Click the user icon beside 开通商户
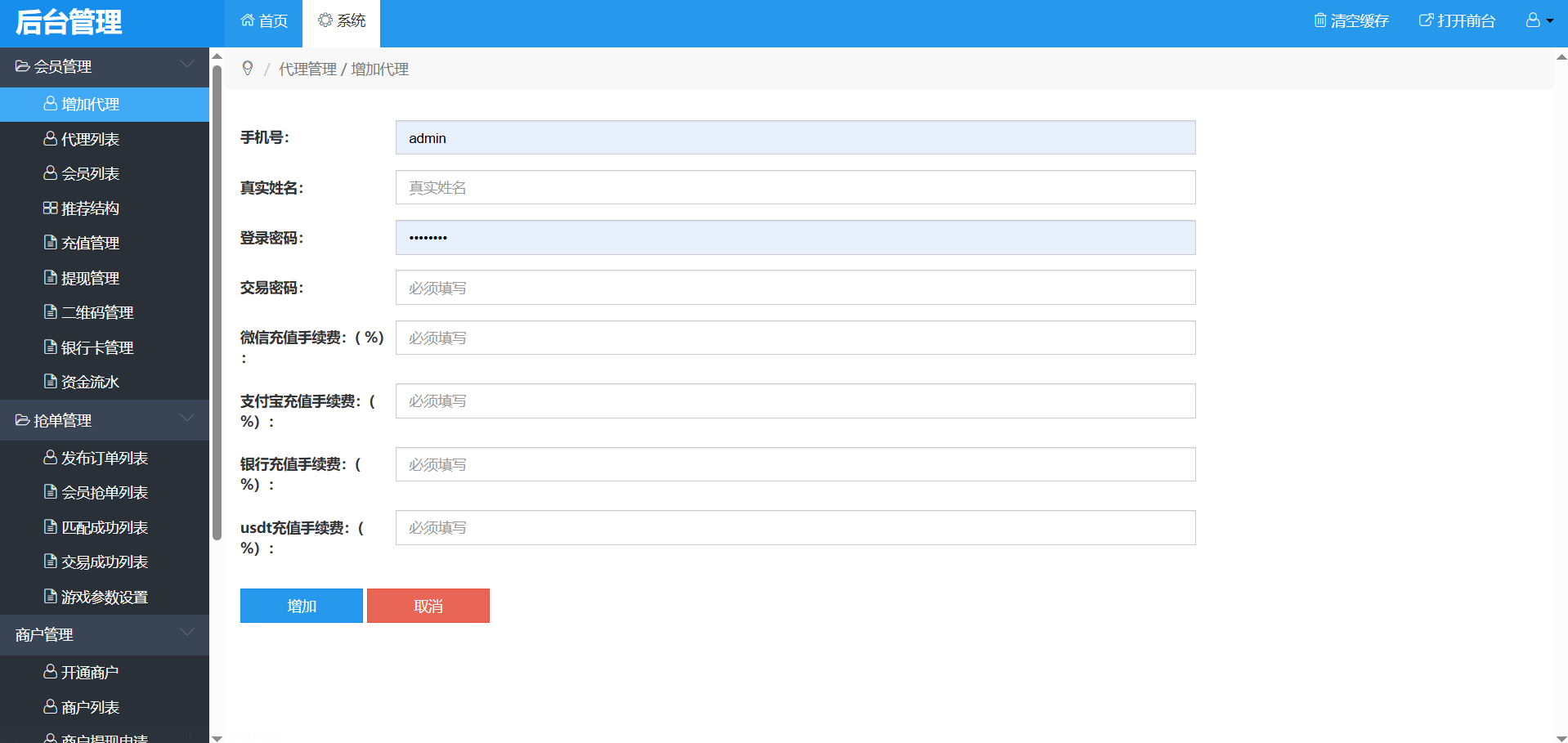Image resolution: width=1568 pixels, height=743 pixels. 50,672
